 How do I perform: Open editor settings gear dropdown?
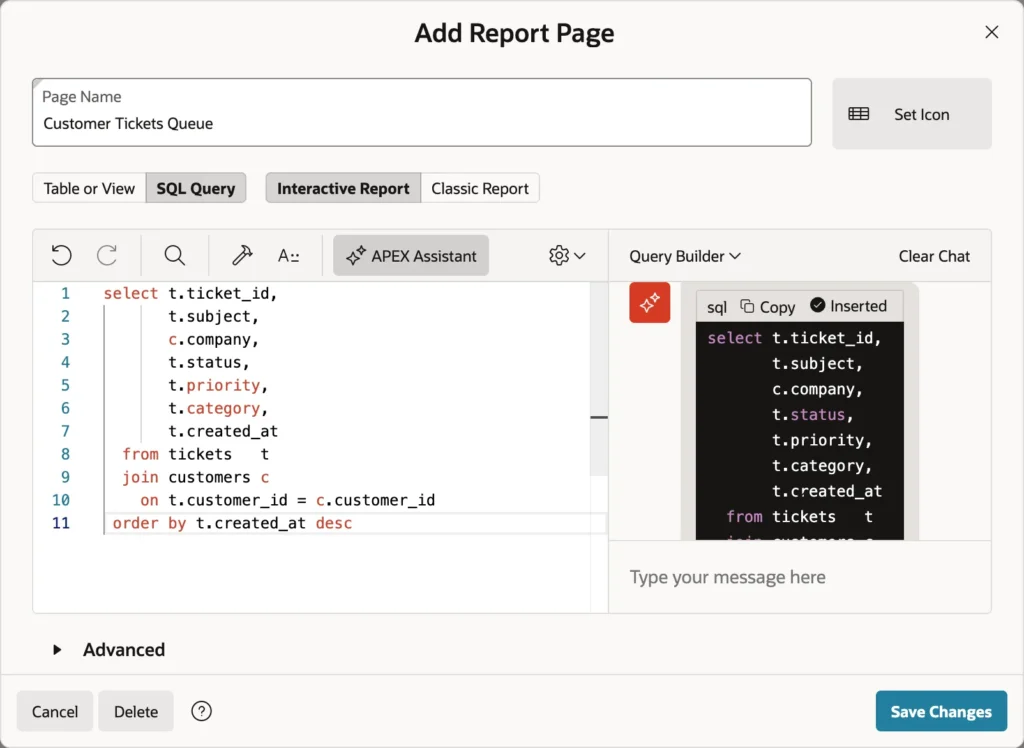coord(567,255)
